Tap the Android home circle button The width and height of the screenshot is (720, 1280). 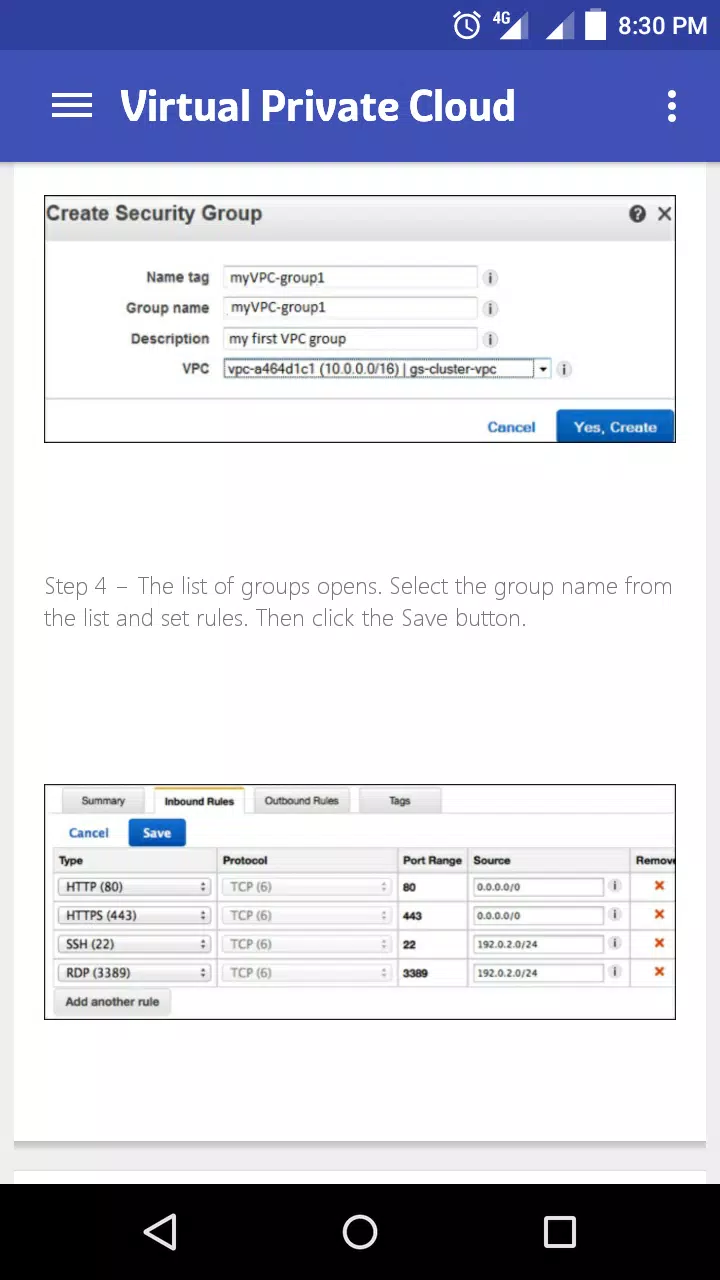coord(360,1232)
